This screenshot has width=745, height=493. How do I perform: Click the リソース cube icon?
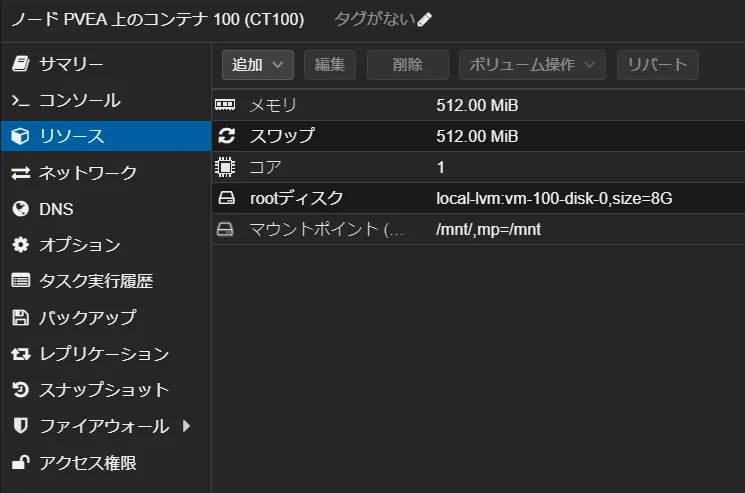click(20, 136)
